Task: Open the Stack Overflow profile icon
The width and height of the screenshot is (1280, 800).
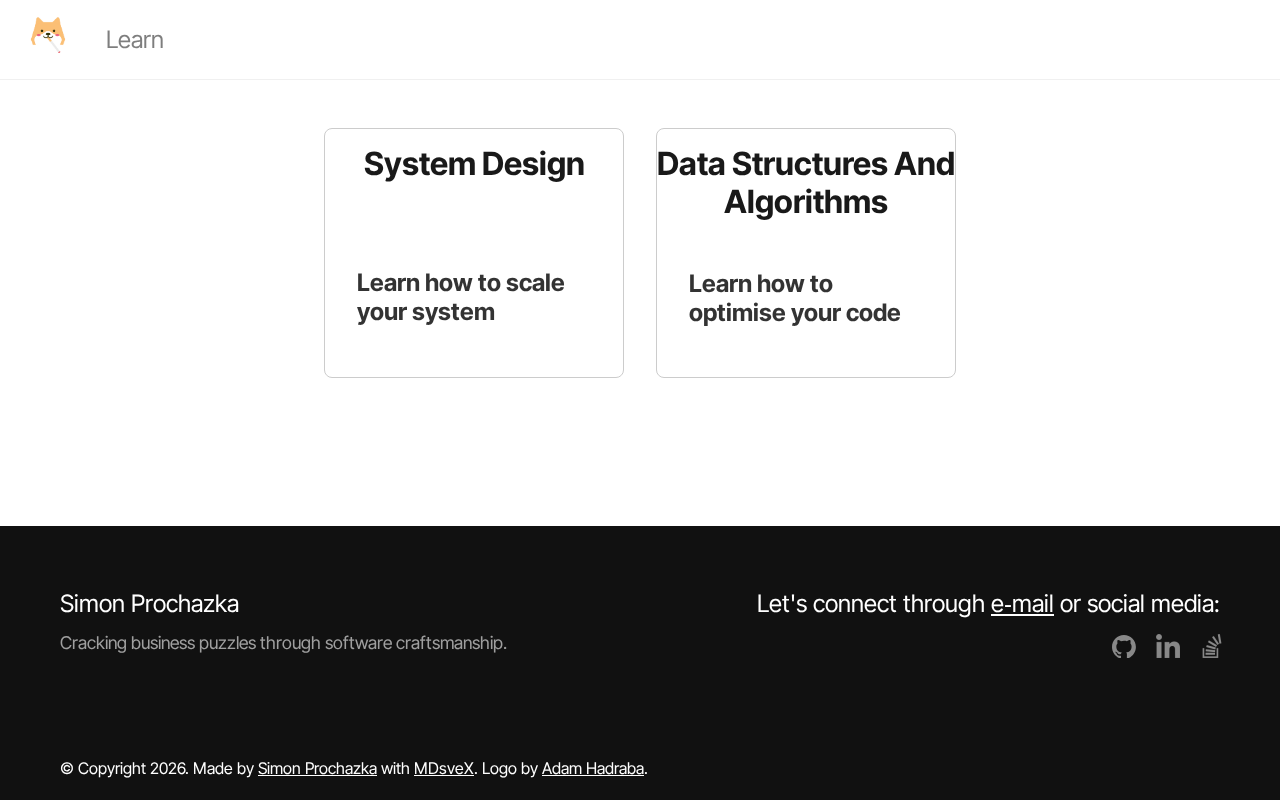Action: pyautogui.click(x=1211, y=647)
